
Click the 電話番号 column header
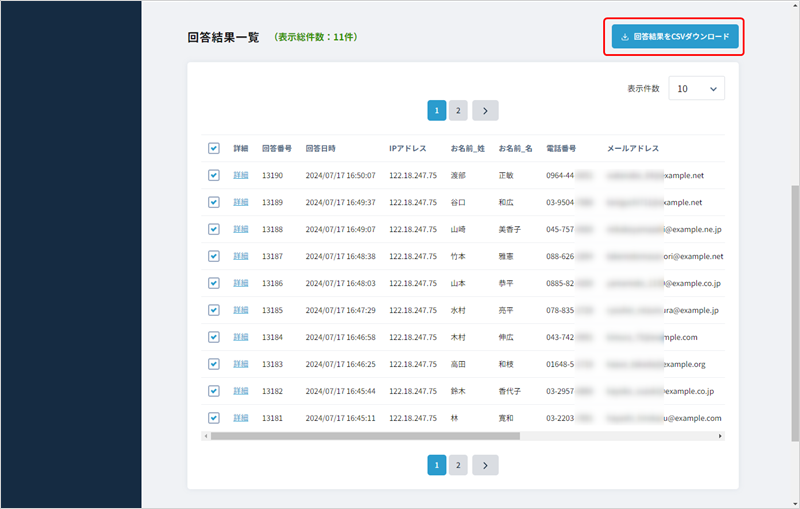pos(561,148)
